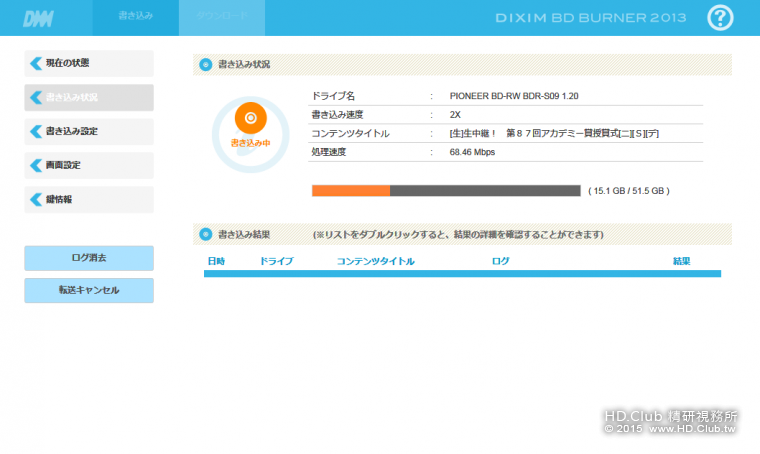Click the chevron icon on 書き込み状況 sidebar item
The image size is (760, 454).
click(x=36, y=97)
